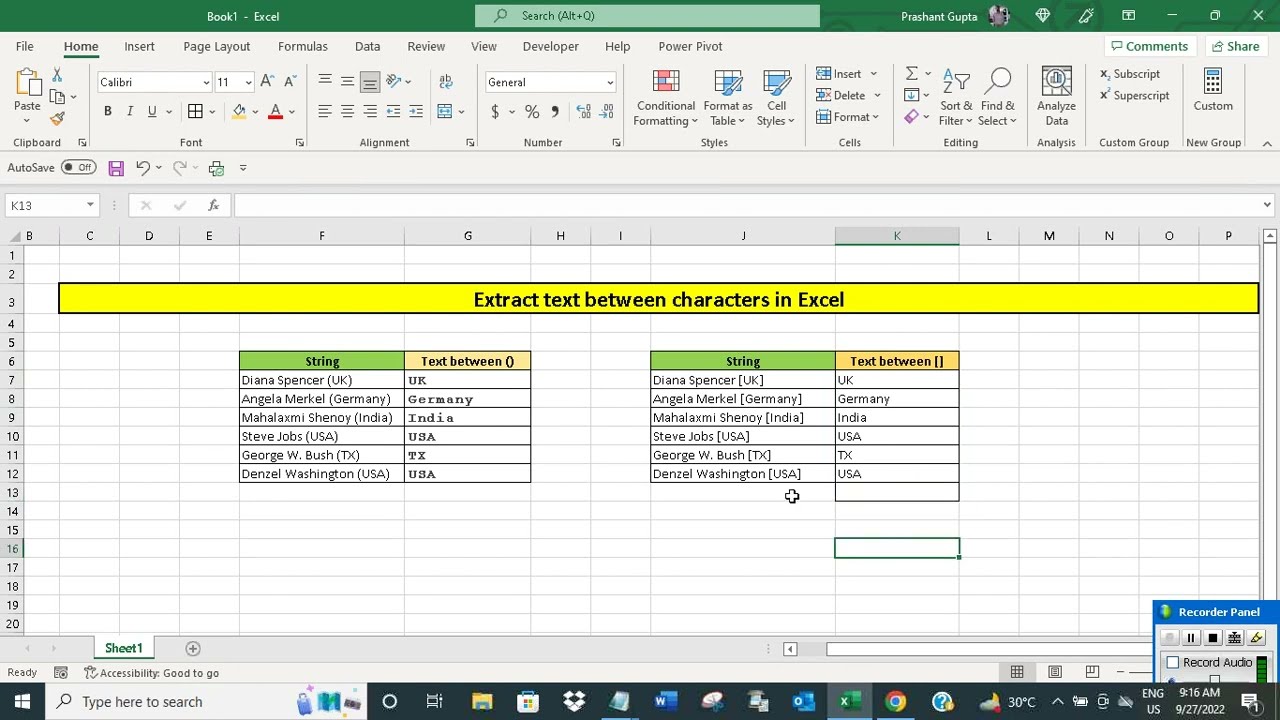Switch to Insert tab
Screen dimensions: 1280x720
pyautogui.click(x=139, y=46)
